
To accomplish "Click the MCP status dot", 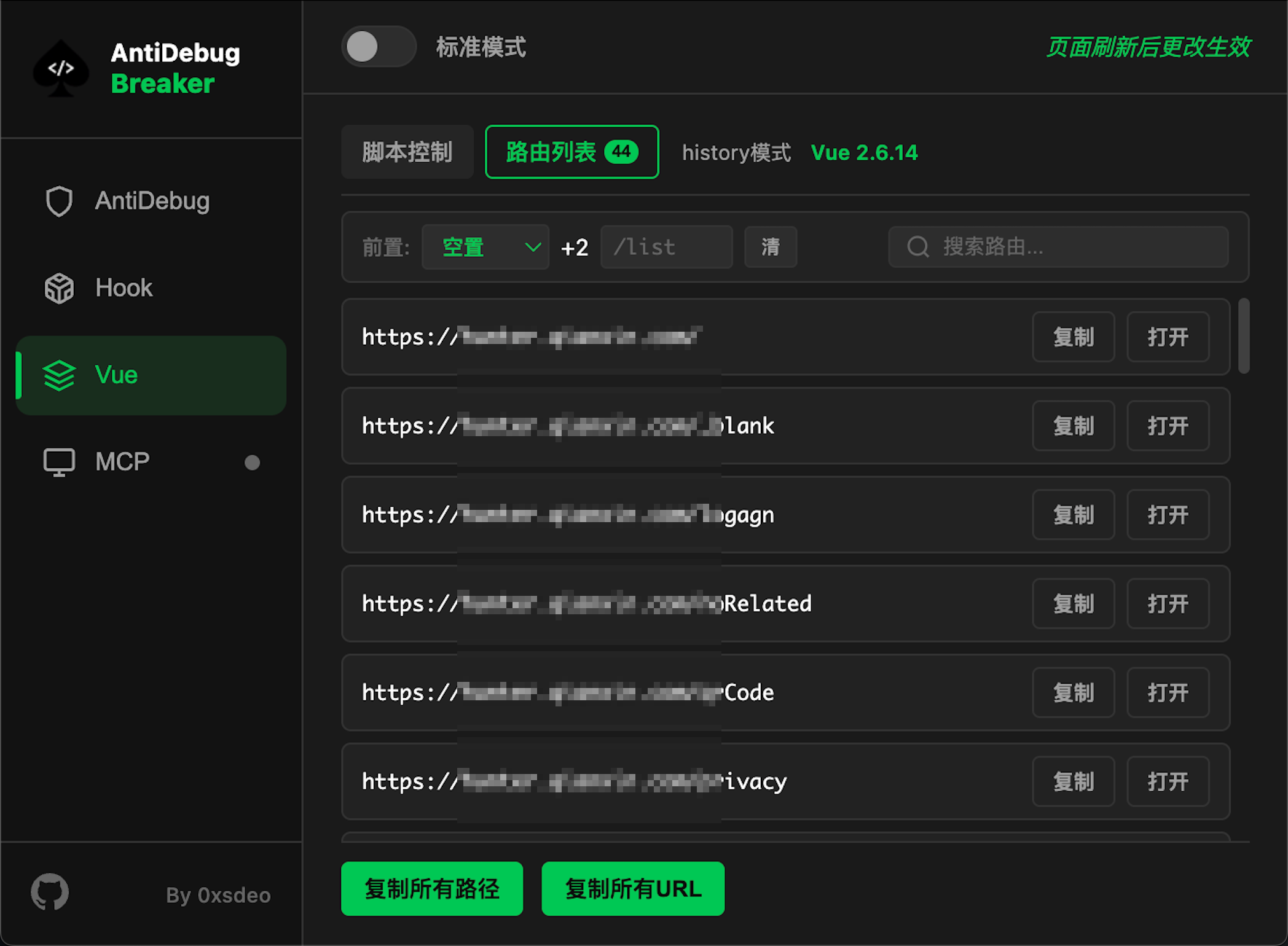I will click(x=252, y=463).
